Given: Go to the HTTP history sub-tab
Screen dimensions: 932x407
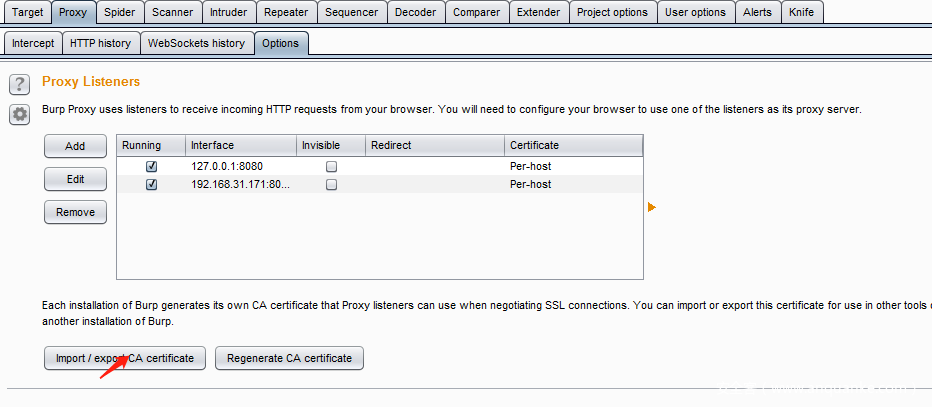Looking at the screenshot, I should tap(100, 43).
